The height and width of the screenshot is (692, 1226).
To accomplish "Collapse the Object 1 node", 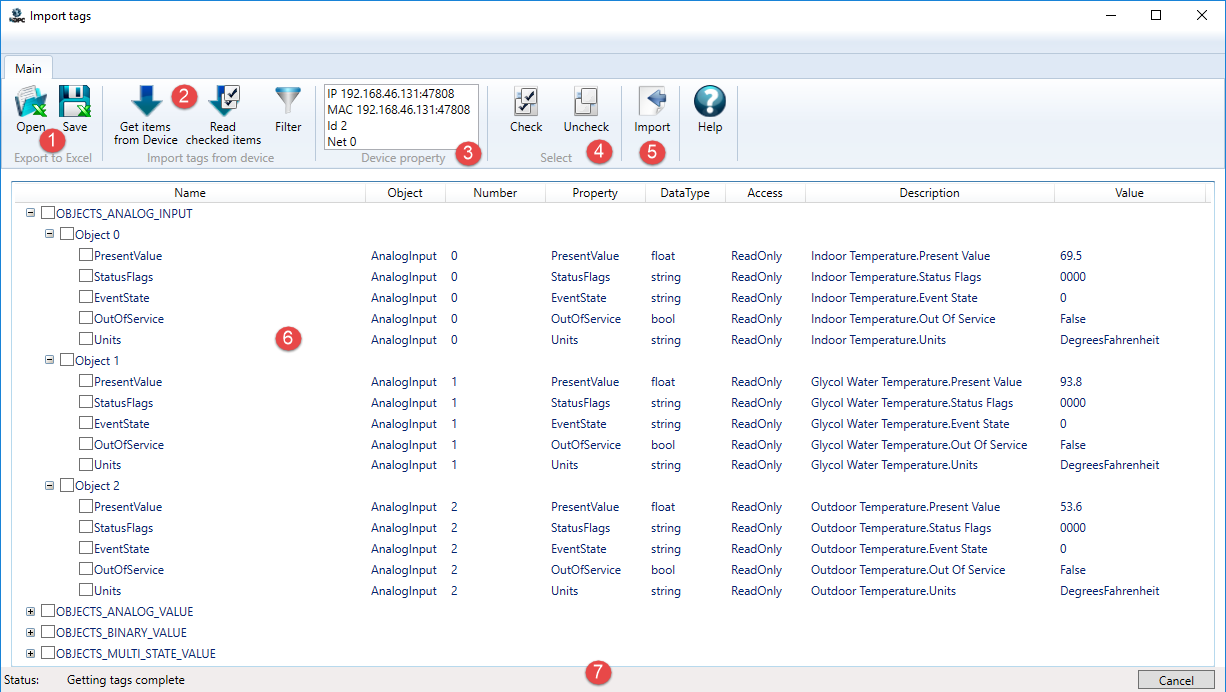I will point(50,359).
